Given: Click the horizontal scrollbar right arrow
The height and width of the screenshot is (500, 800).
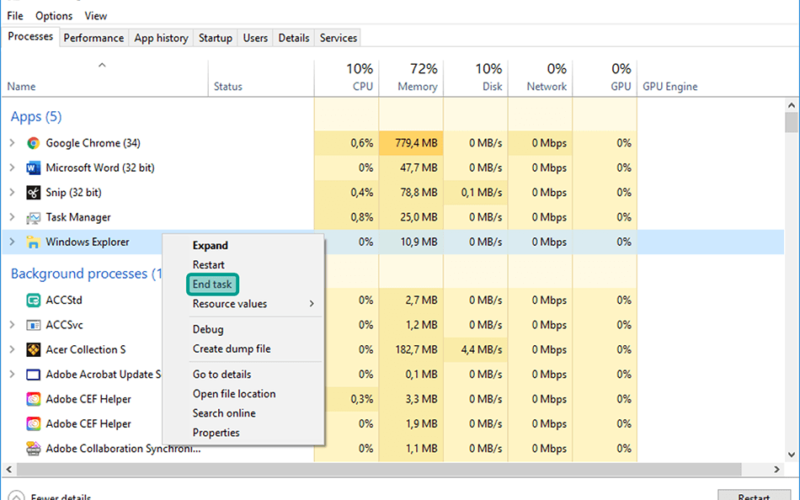Looking at the screenshot, I should coord(777,469).
